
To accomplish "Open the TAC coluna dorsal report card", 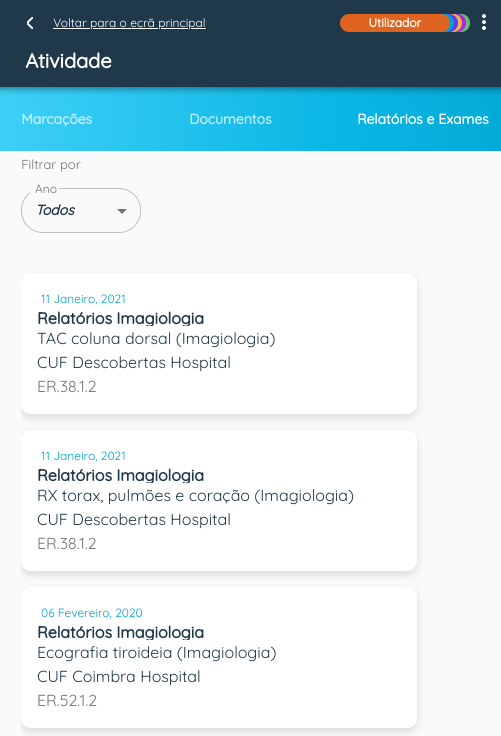I will pyautogui.click(x=219, y=344).
